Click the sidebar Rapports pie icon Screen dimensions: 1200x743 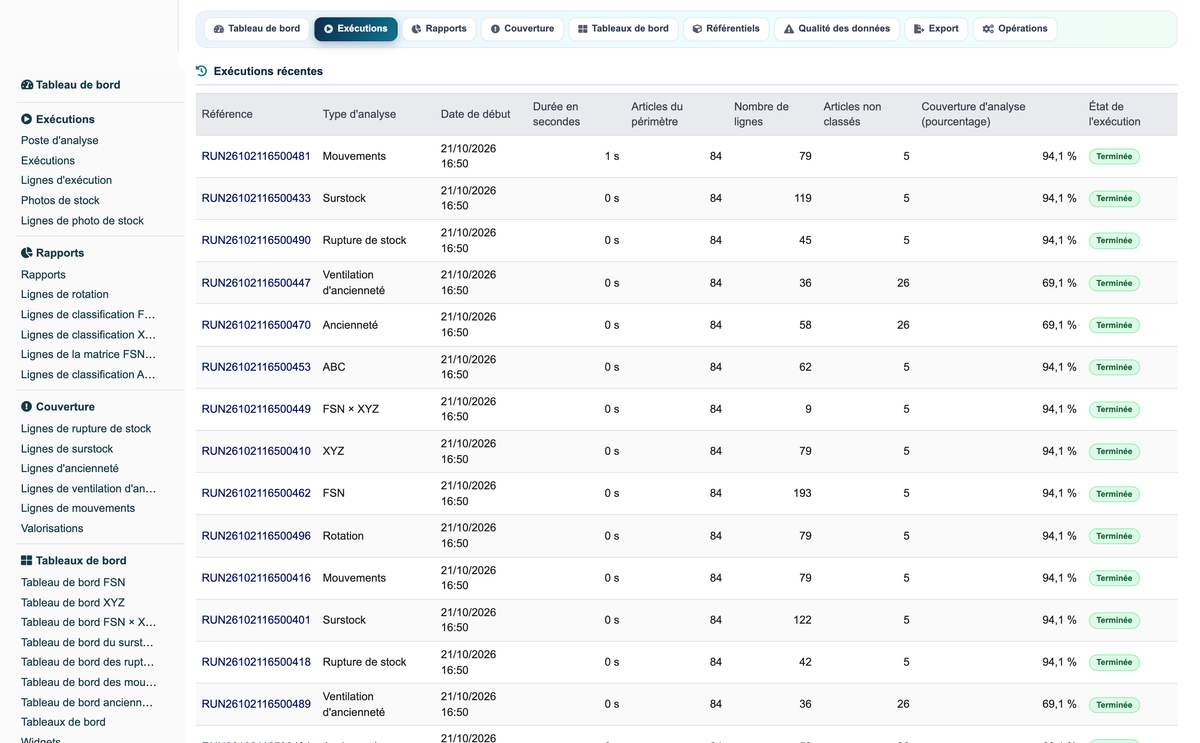point(27,253)
